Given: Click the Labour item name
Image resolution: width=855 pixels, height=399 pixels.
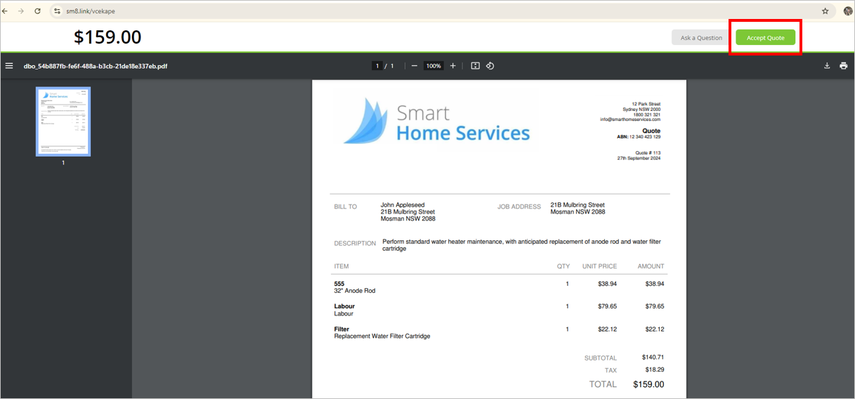Looking at the screenshot, I should [344, 306].
